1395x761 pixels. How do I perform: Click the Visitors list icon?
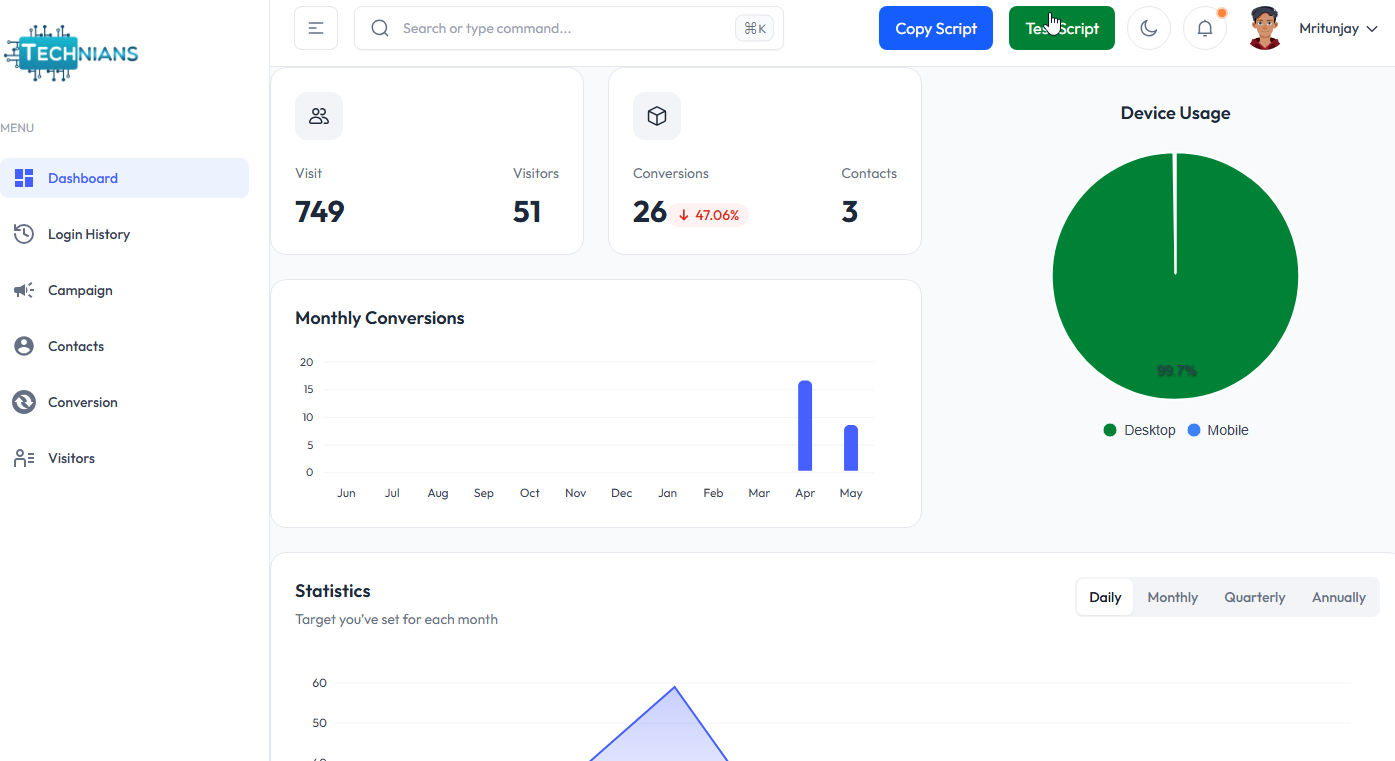24,458
